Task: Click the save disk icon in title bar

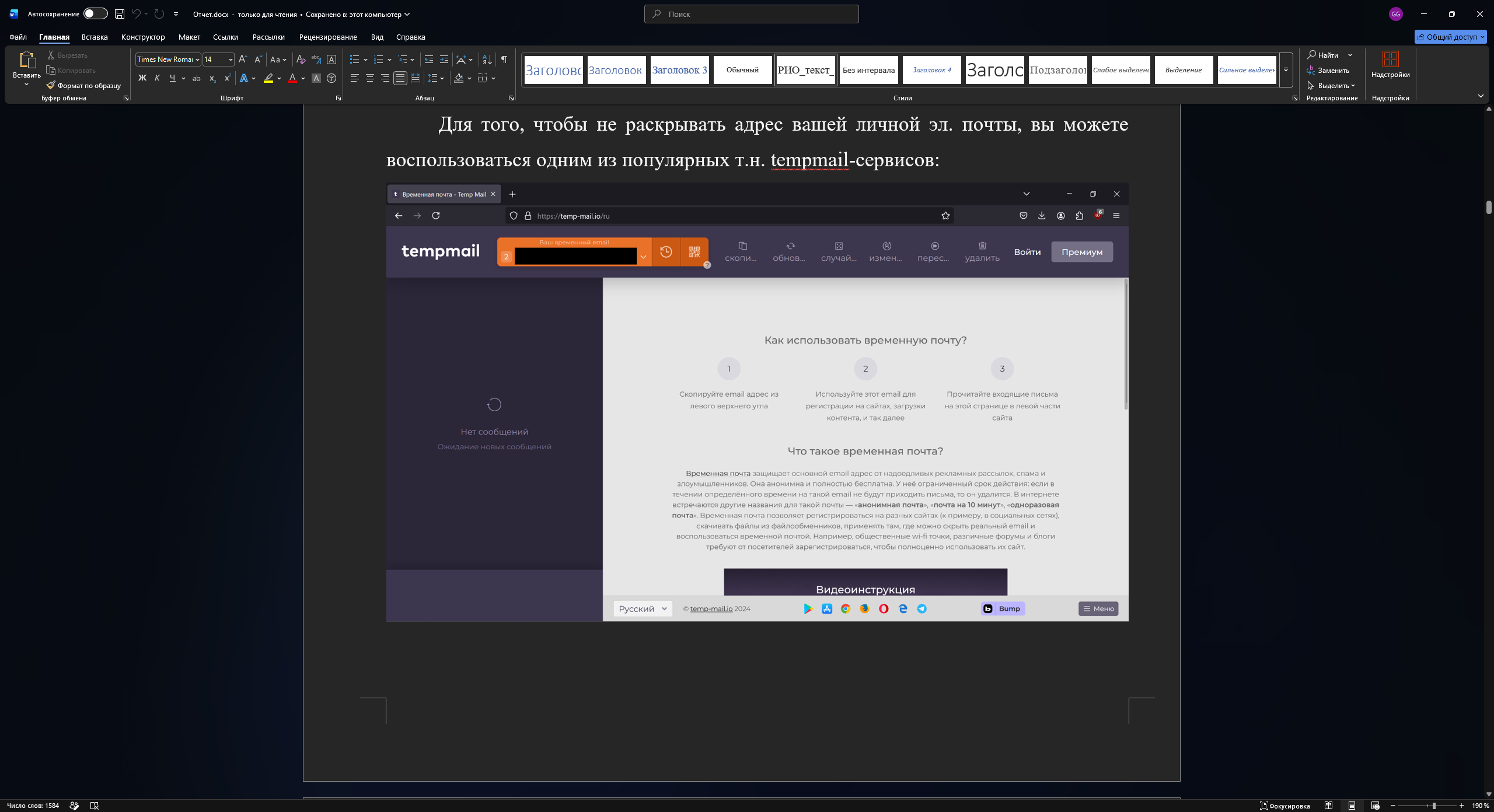Action: [x=120, y=14]
